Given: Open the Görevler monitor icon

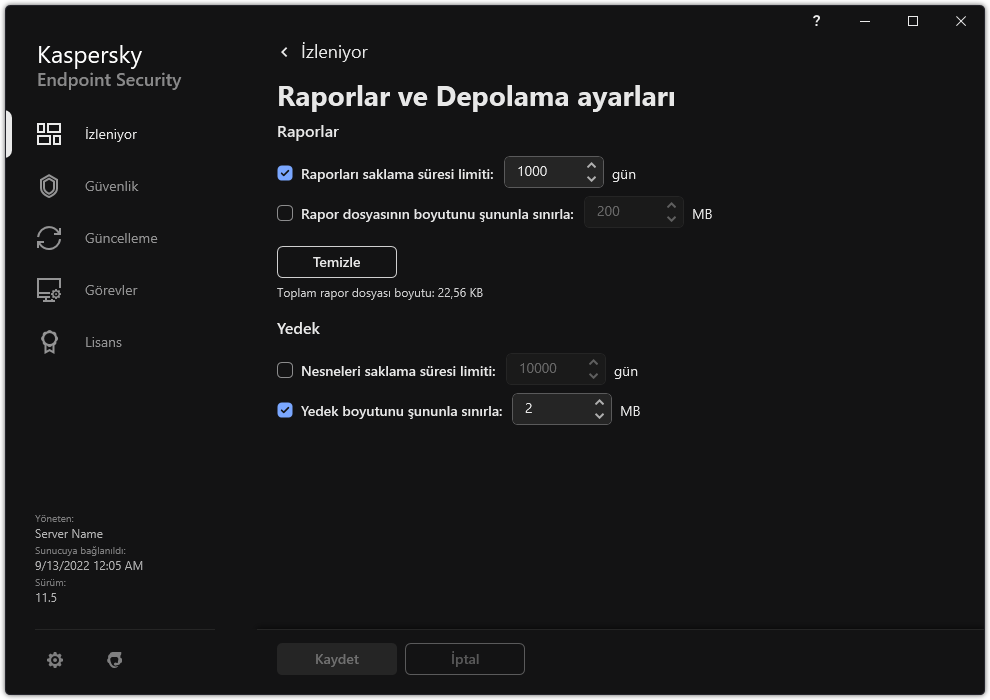Looking at the screenshot, I should tap(49, 290).
